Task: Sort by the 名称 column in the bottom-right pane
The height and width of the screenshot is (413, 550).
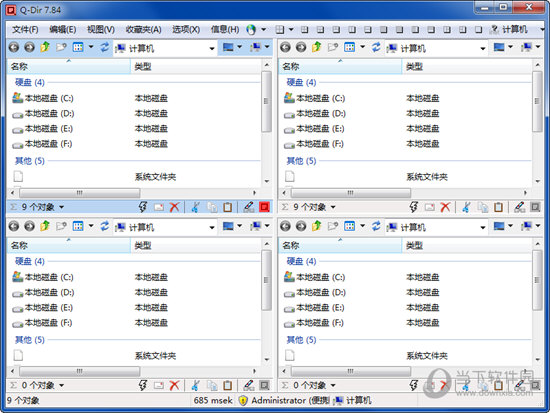Action: [340, 245]
